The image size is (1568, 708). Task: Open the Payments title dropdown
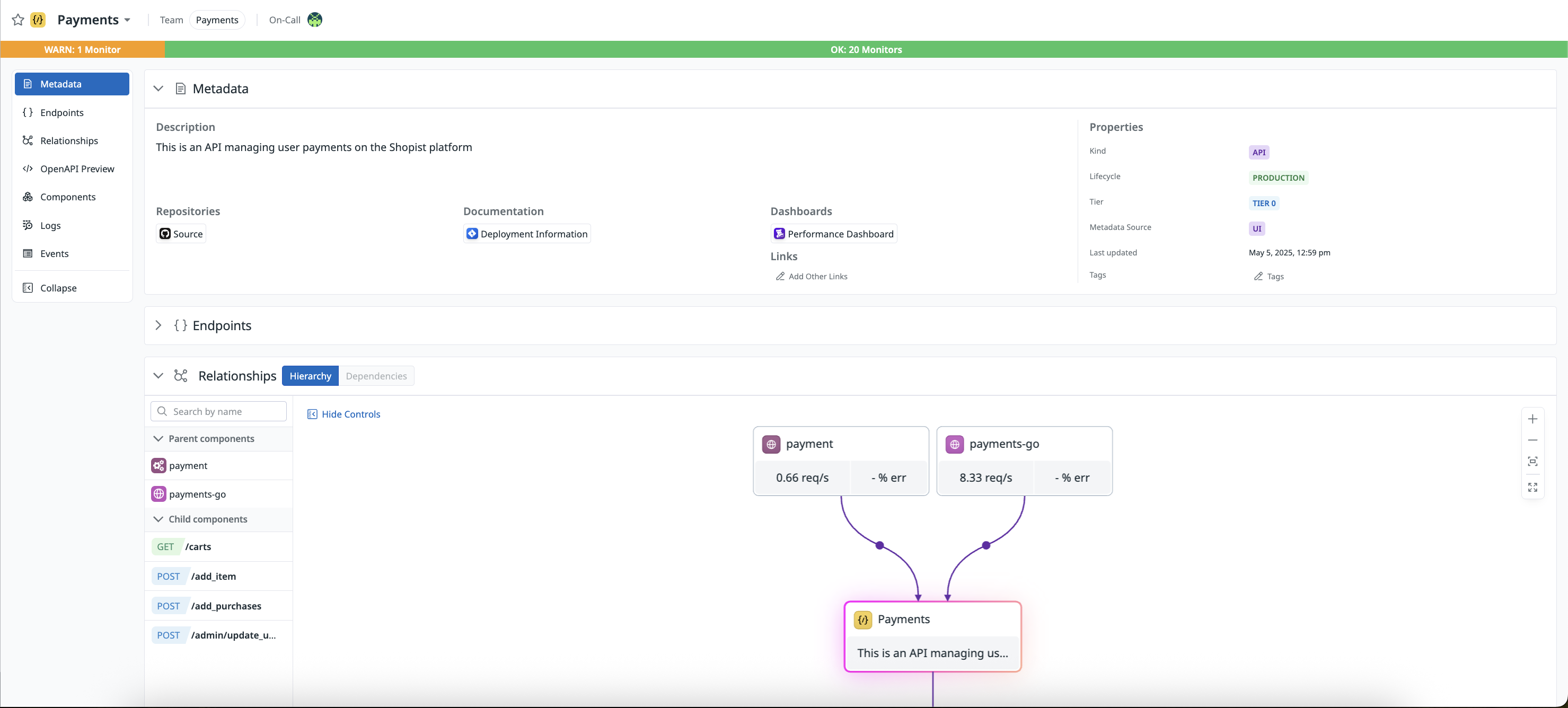(x=127, y=20)
